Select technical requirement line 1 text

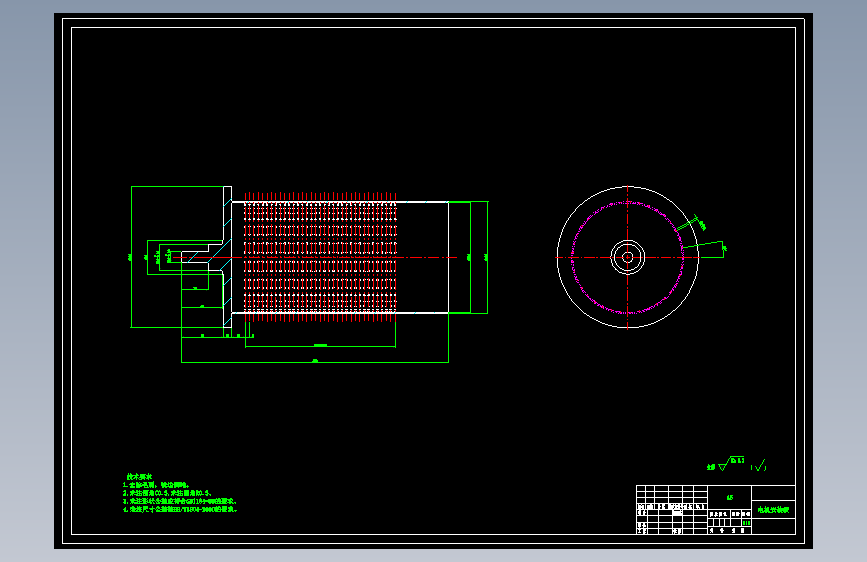pos(156,485)
